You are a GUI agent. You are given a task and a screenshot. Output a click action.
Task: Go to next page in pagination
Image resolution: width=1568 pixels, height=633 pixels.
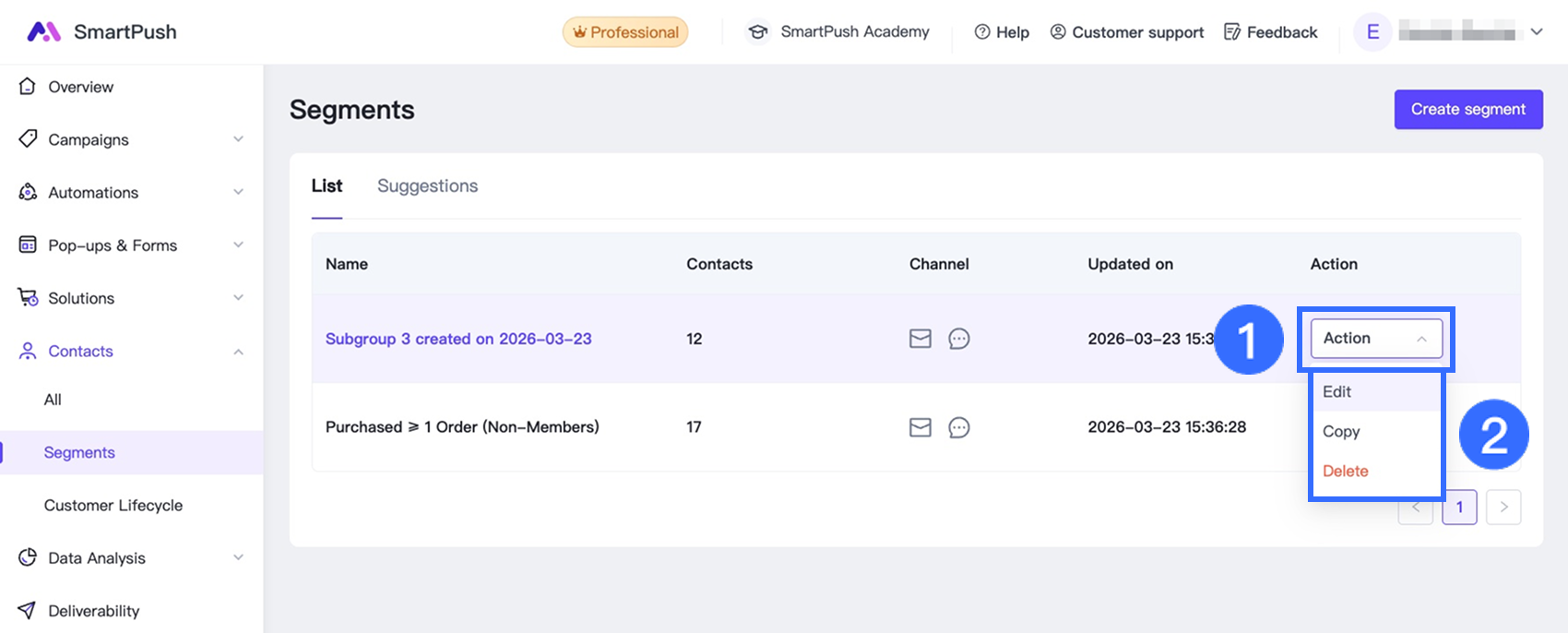[x=1503, y=507]
